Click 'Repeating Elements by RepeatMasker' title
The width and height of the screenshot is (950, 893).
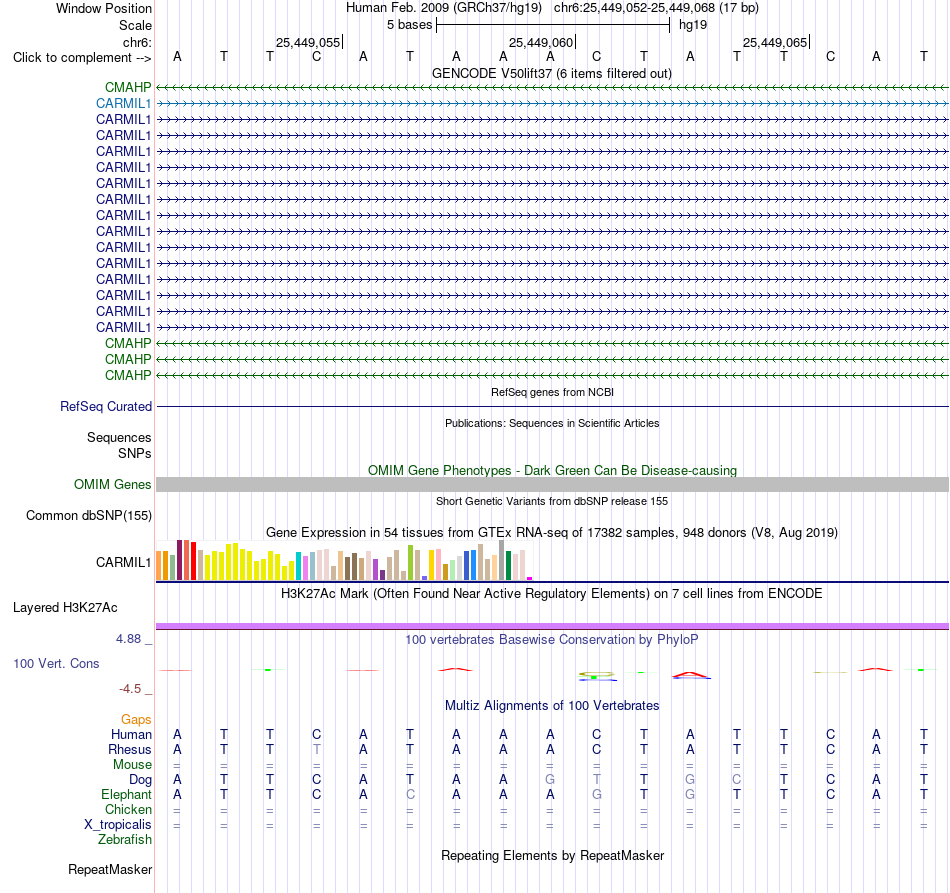click(x=552, y=855)
